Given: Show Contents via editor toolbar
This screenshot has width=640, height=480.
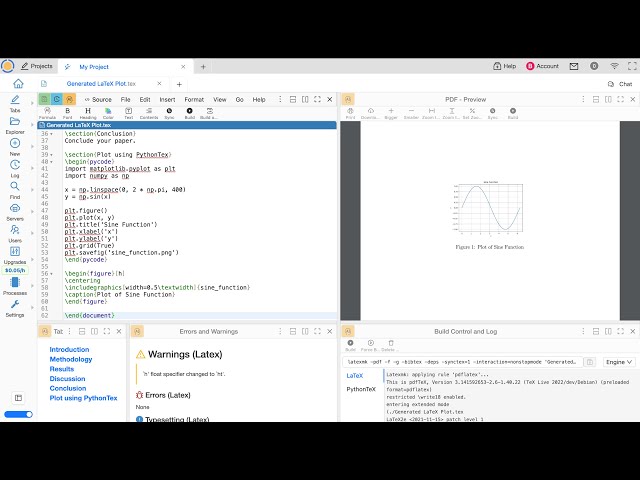Looking at the screenshot, I should (x=149, y=113).
